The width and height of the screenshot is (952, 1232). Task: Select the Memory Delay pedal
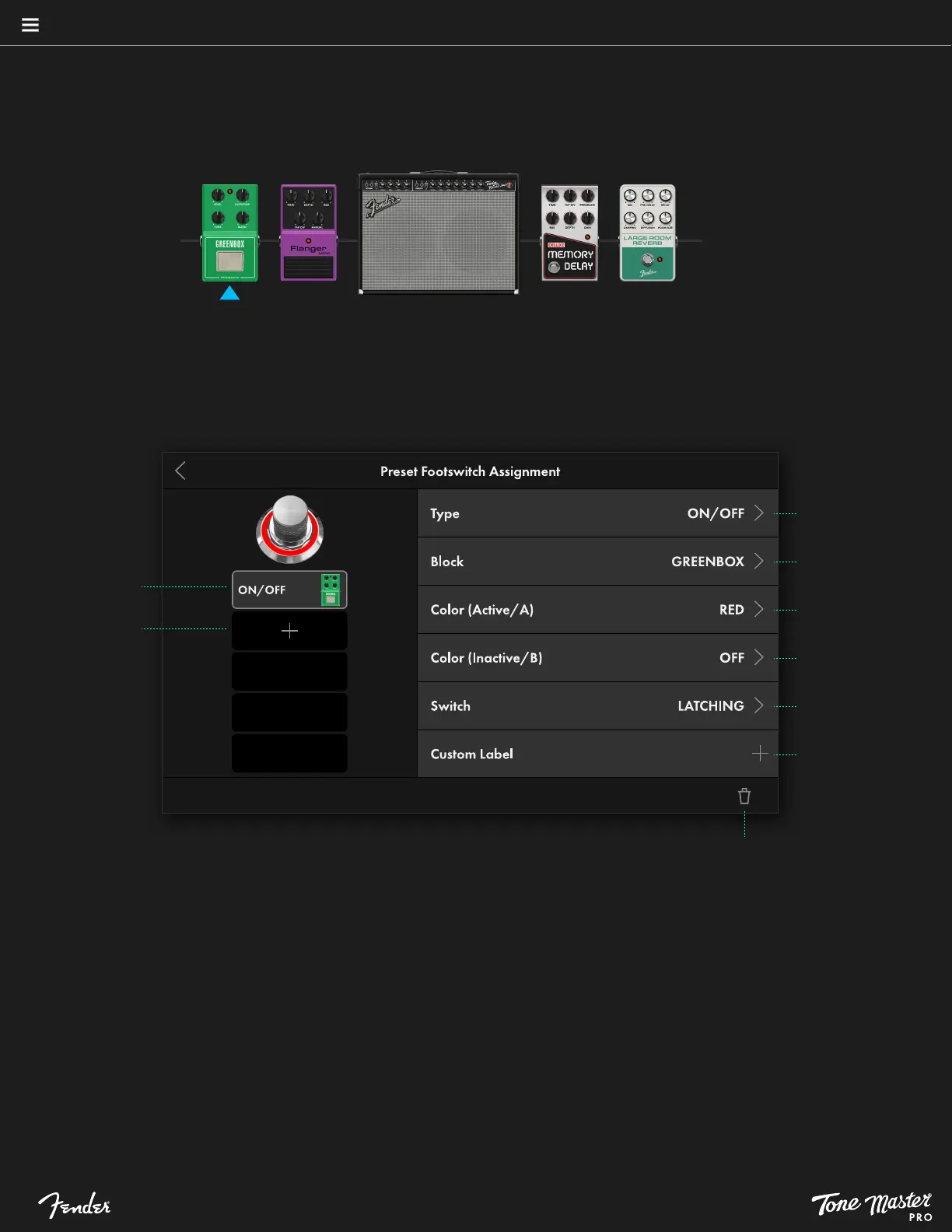[570, 233]
